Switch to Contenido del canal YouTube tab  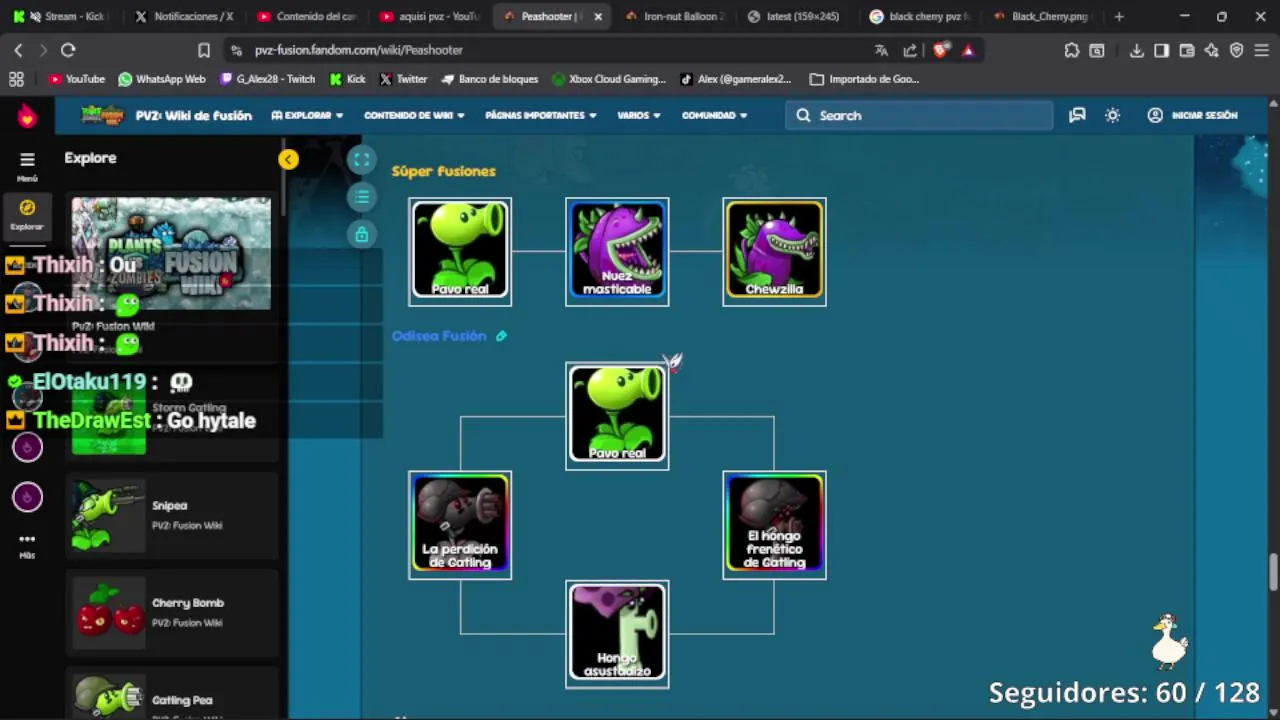[x=307, y=16]
